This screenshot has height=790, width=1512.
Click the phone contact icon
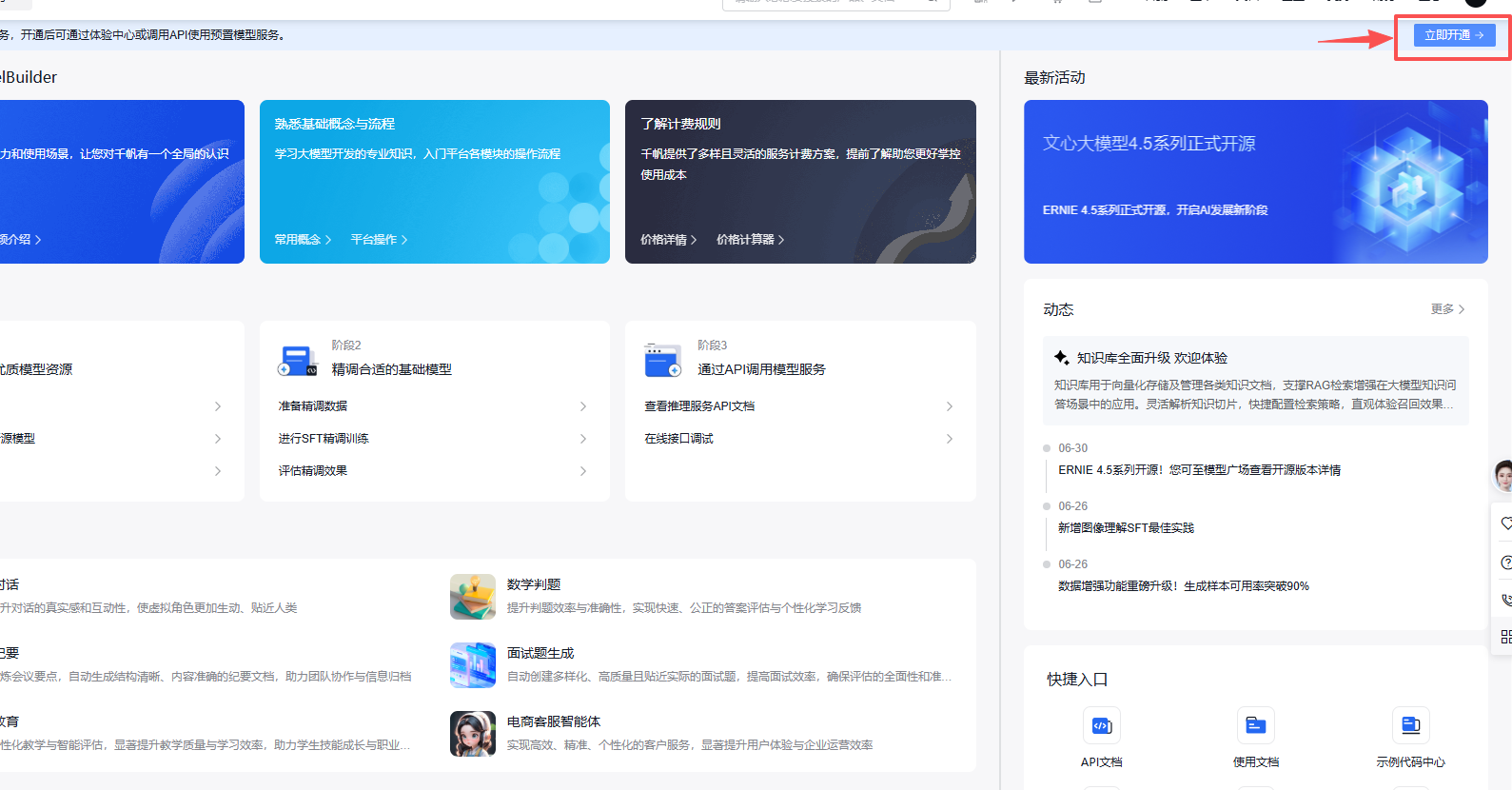point(1505,600)
